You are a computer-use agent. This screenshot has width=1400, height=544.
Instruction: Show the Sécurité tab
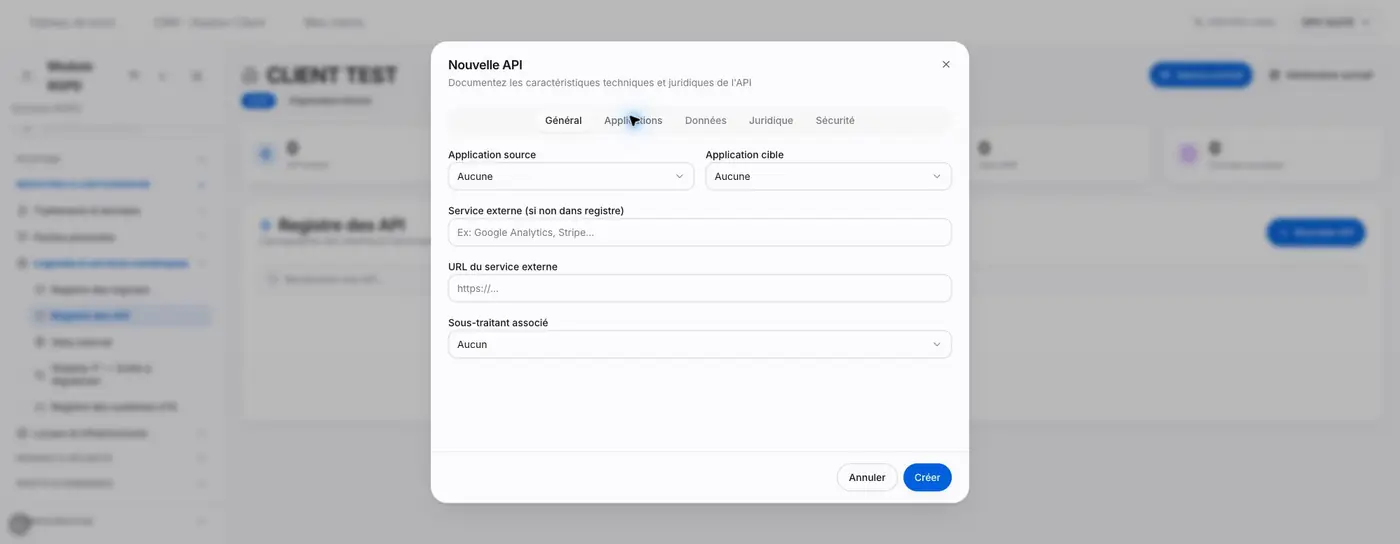(x=835, y=120)
